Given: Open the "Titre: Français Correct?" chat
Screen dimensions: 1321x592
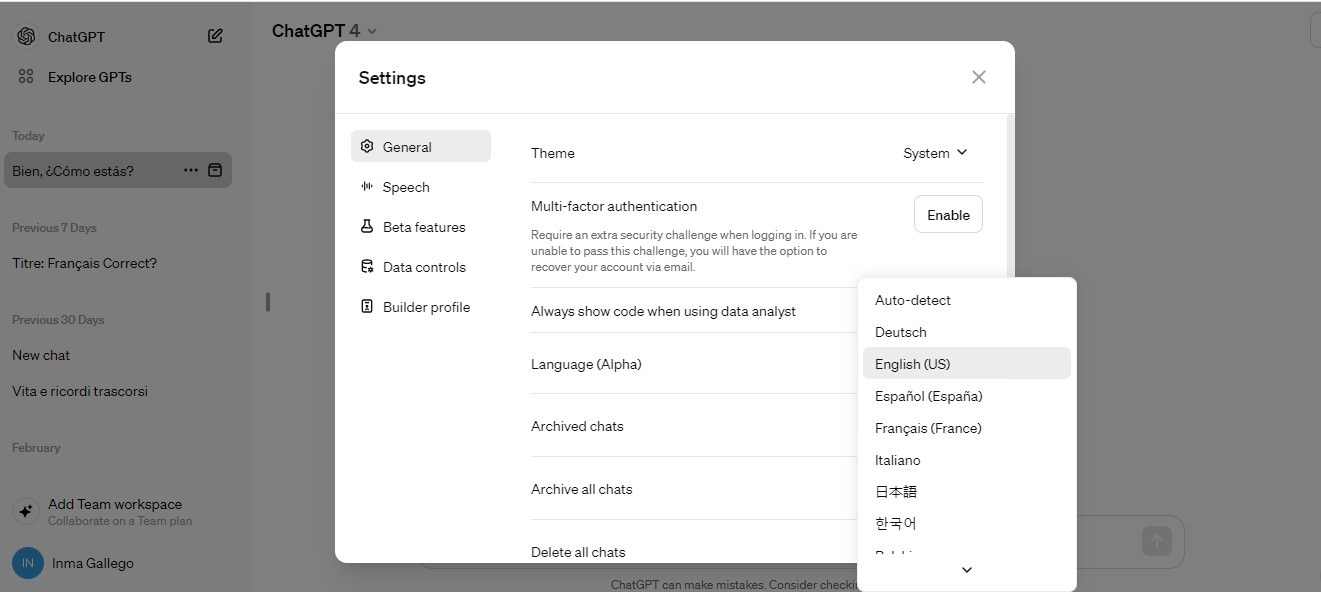Looking at the screenshot, I should coord(118,263).
